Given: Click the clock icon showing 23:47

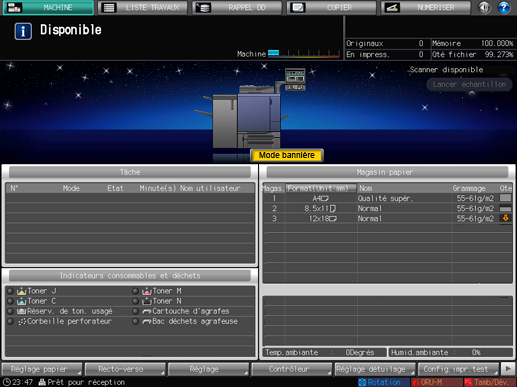Looking at the screenshot, I should pyautogui.click(x=7, y=382).
